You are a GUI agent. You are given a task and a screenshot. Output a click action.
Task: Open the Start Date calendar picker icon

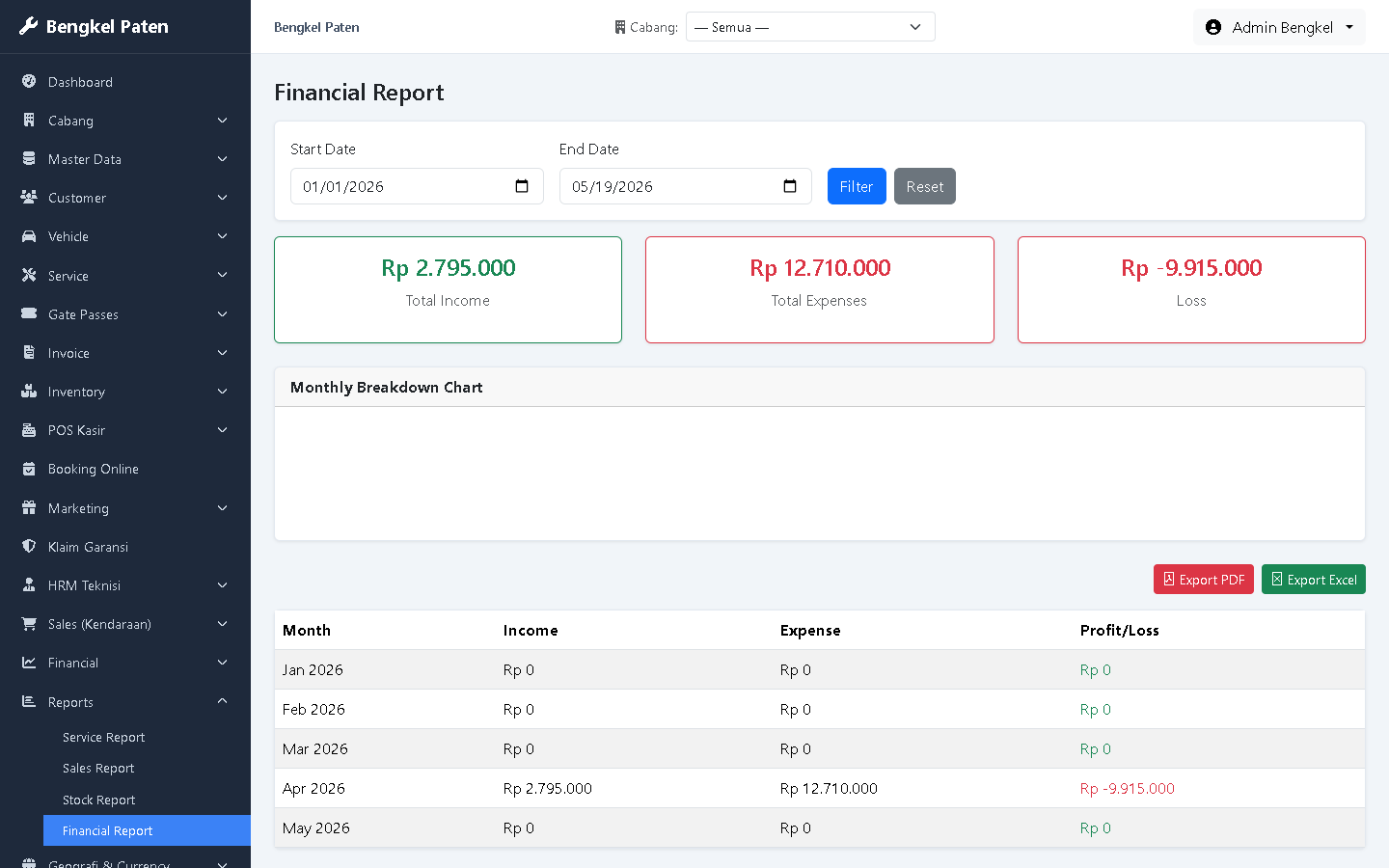click(522, 186)
